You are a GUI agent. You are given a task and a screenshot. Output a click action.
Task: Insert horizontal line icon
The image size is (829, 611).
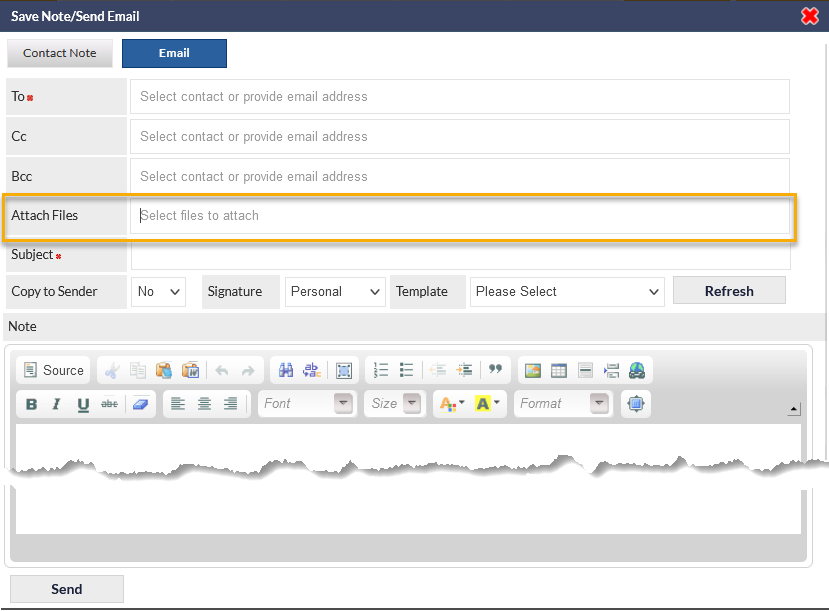click(x=585, y=371)
